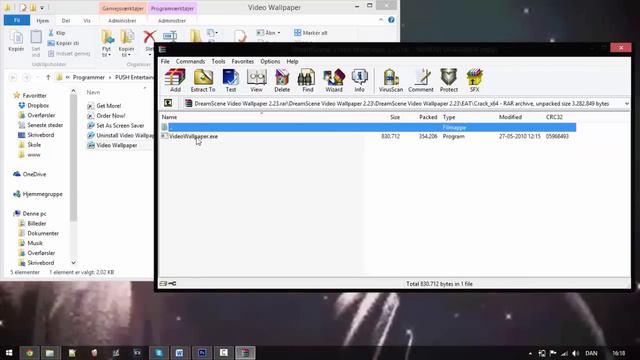The image size is (640, 360).
Task: Click the rename icon in Explorer ribbon
Action: (x=170, y=36)
